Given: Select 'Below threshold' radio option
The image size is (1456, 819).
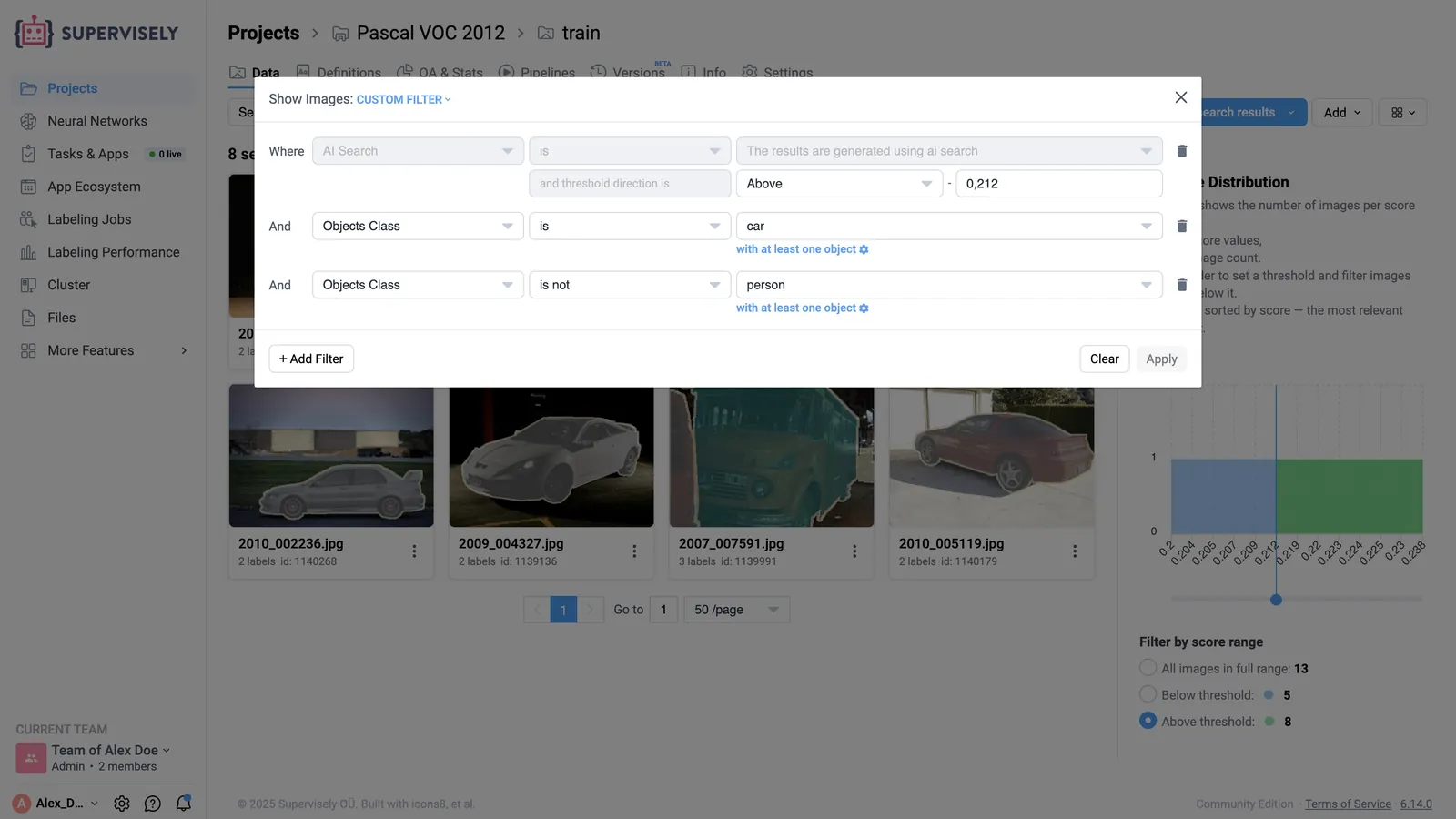Looking at the screenshot, I should coord(1148,694).
